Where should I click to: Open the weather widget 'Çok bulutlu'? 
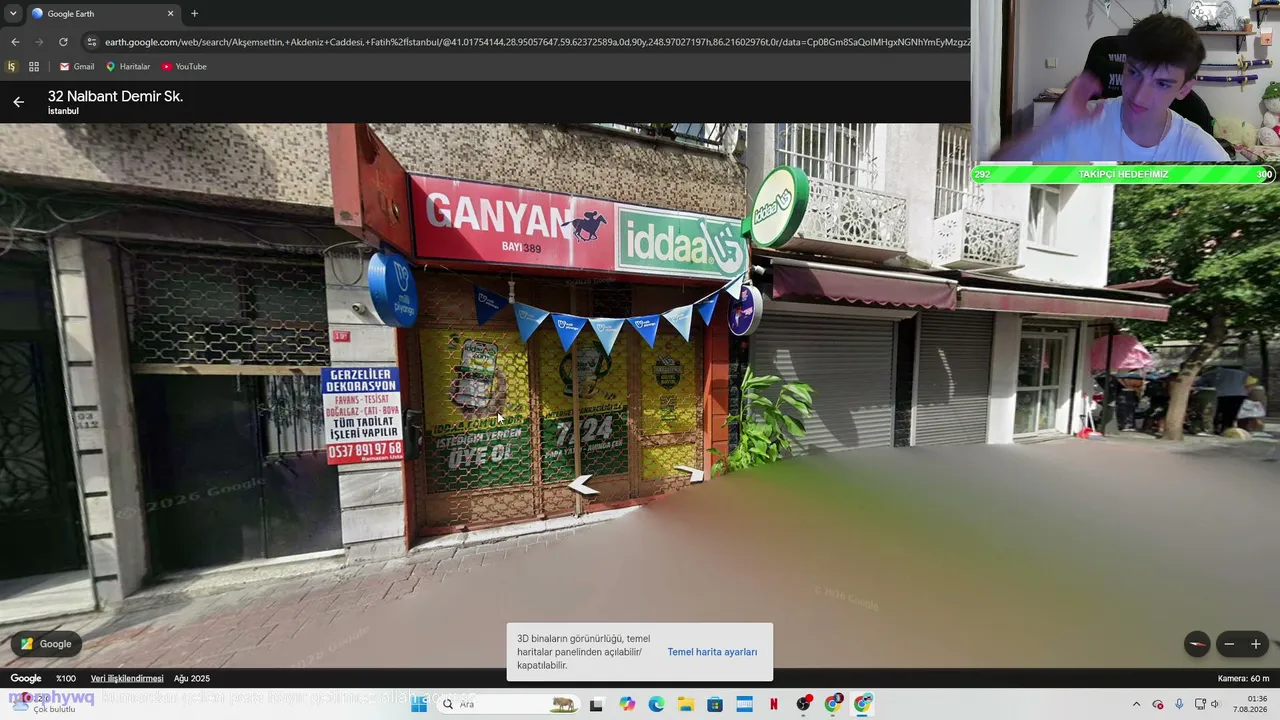(x=44, y=704)
